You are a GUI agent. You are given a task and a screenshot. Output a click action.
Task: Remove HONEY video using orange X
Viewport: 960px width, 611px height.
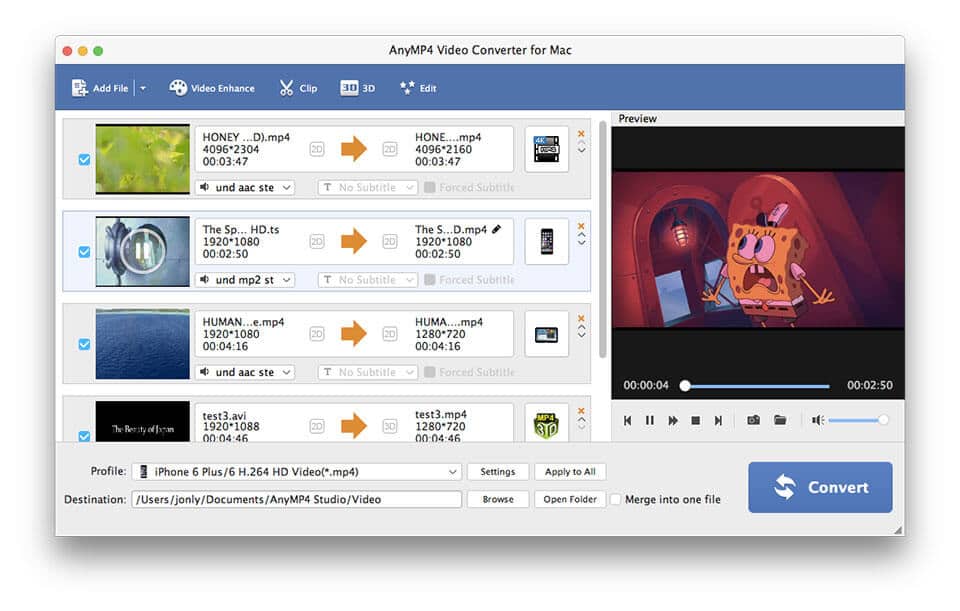coord(581,133)
